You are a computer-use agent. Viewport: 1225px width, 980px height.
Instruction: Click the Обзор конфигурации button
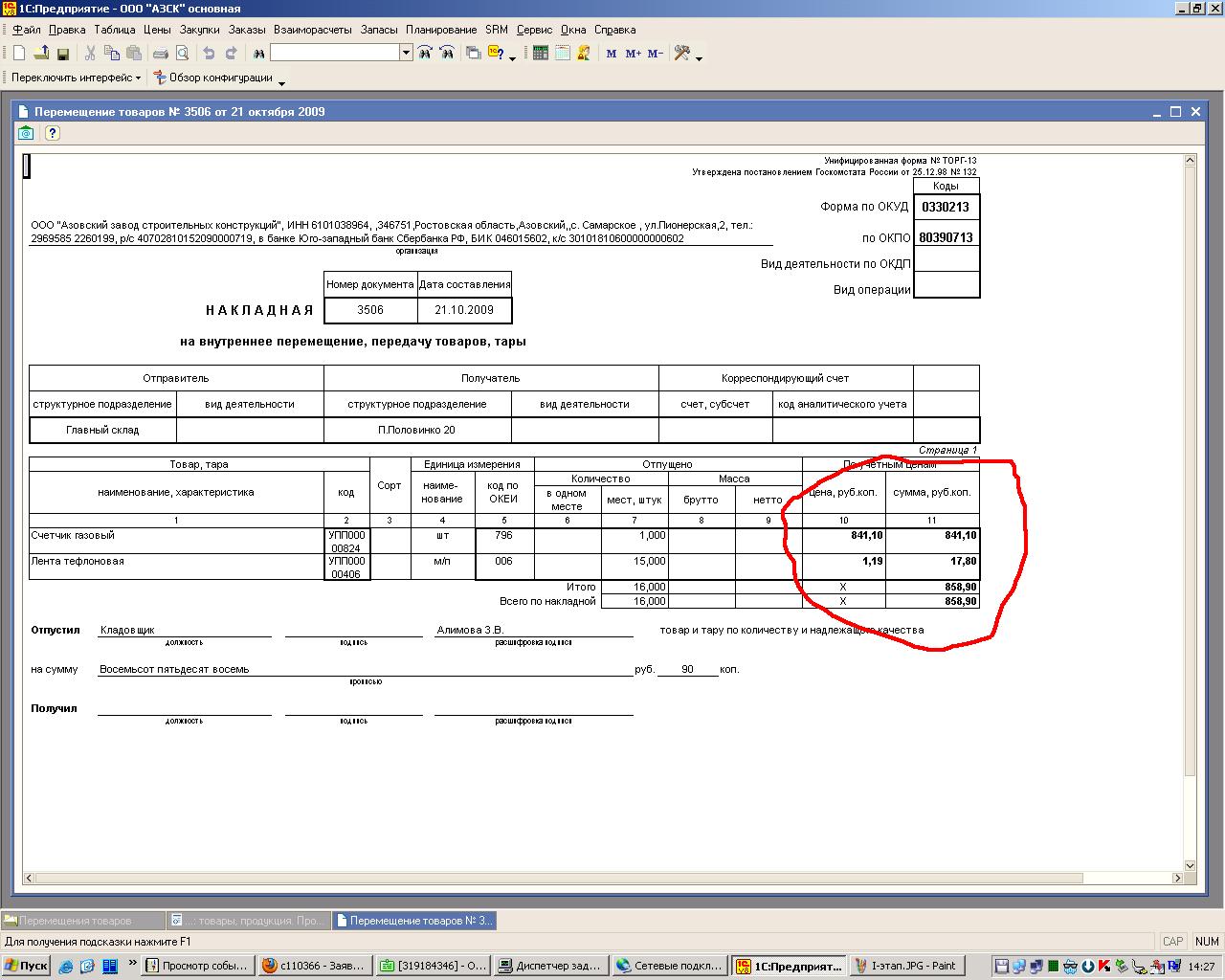point(213,78)
